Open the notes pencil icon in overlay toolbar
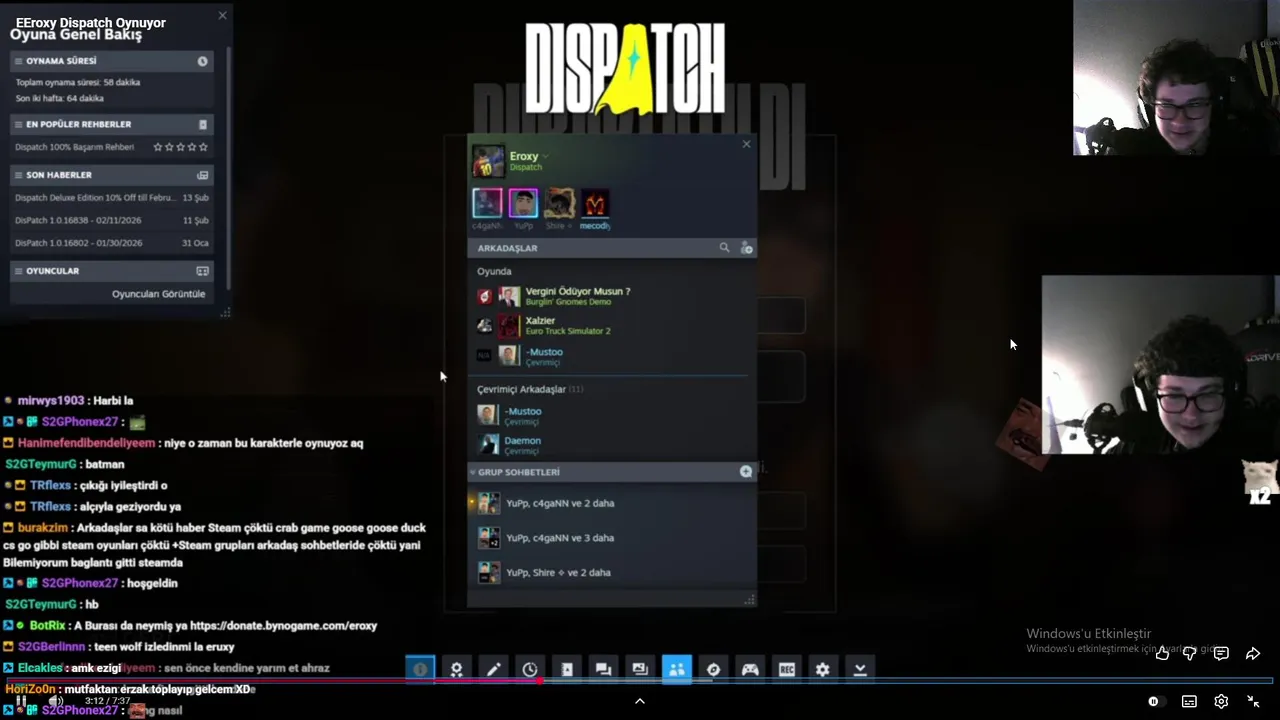The width and height of the screenshot is (1280, 720). 493,670
